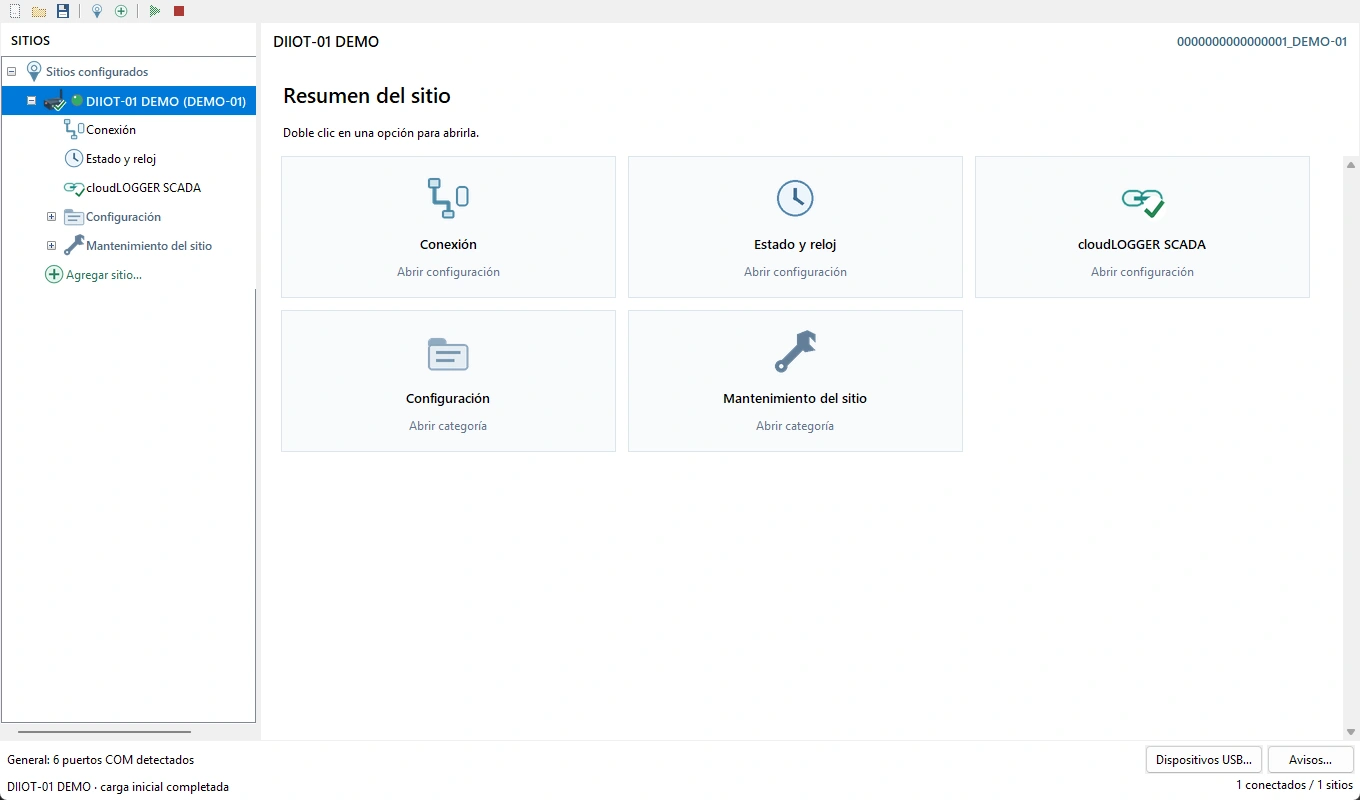Click the Configuración folder icon in the tree

point(74,216)
